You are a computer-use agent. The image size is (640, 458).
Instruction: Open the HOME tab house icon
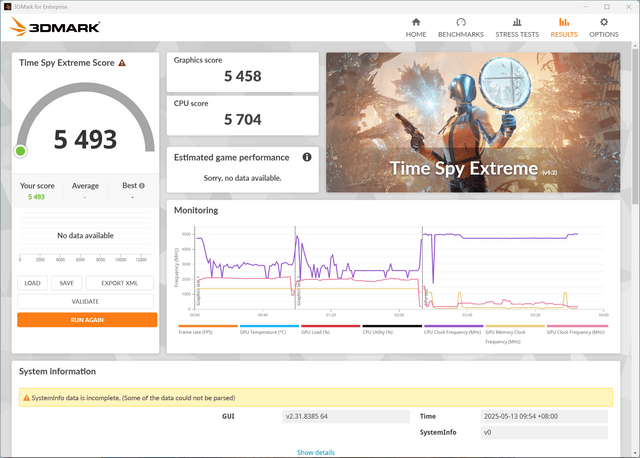tap(416, 22)
